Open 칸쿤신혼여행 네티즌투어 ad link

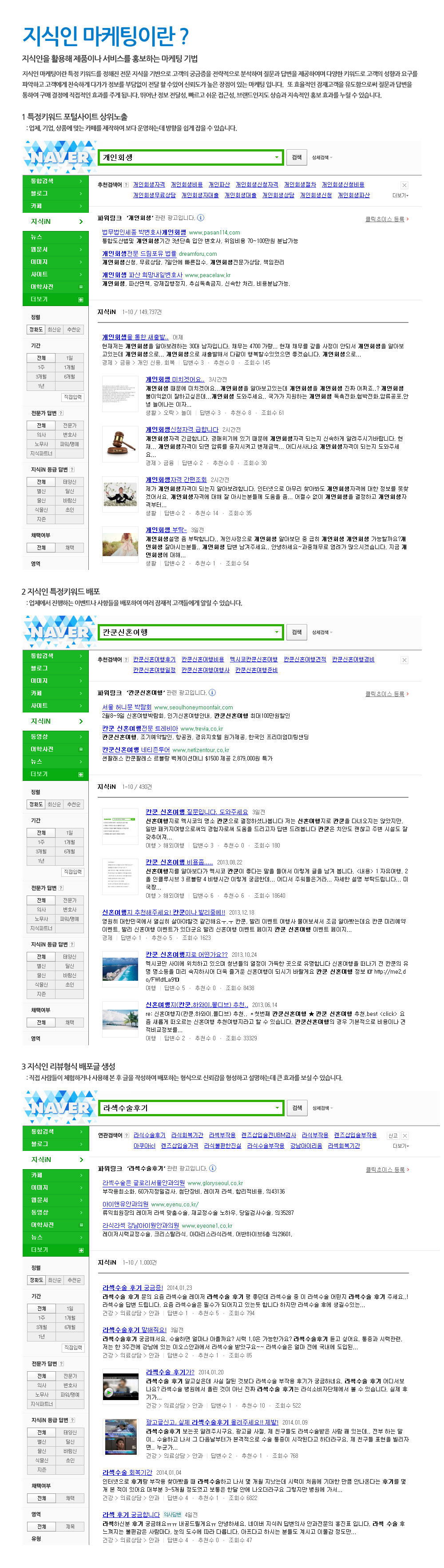(x=135, y=749)
